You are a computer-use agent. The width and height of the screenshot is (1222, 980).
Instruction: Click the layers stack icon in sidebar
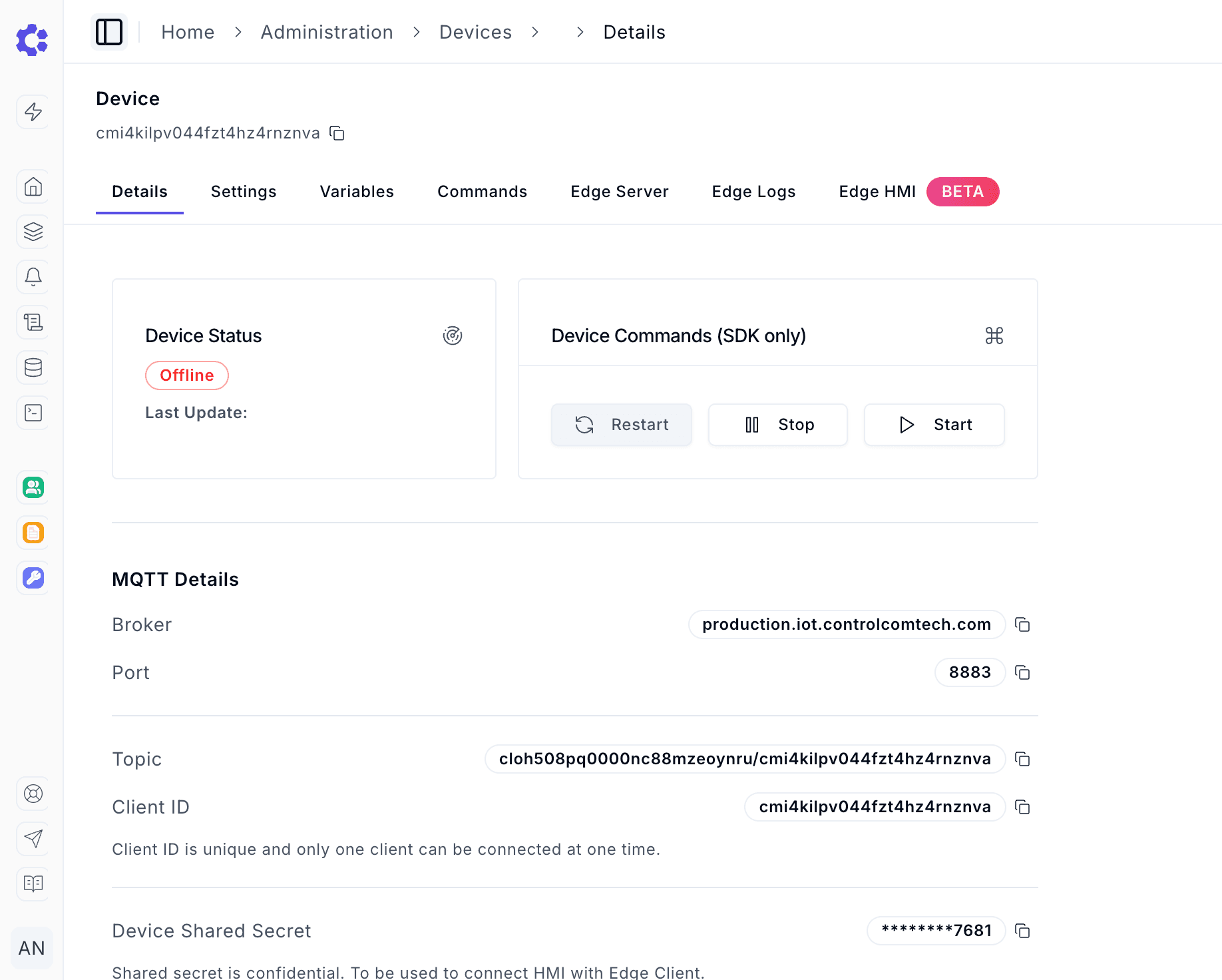click(33, 232)
